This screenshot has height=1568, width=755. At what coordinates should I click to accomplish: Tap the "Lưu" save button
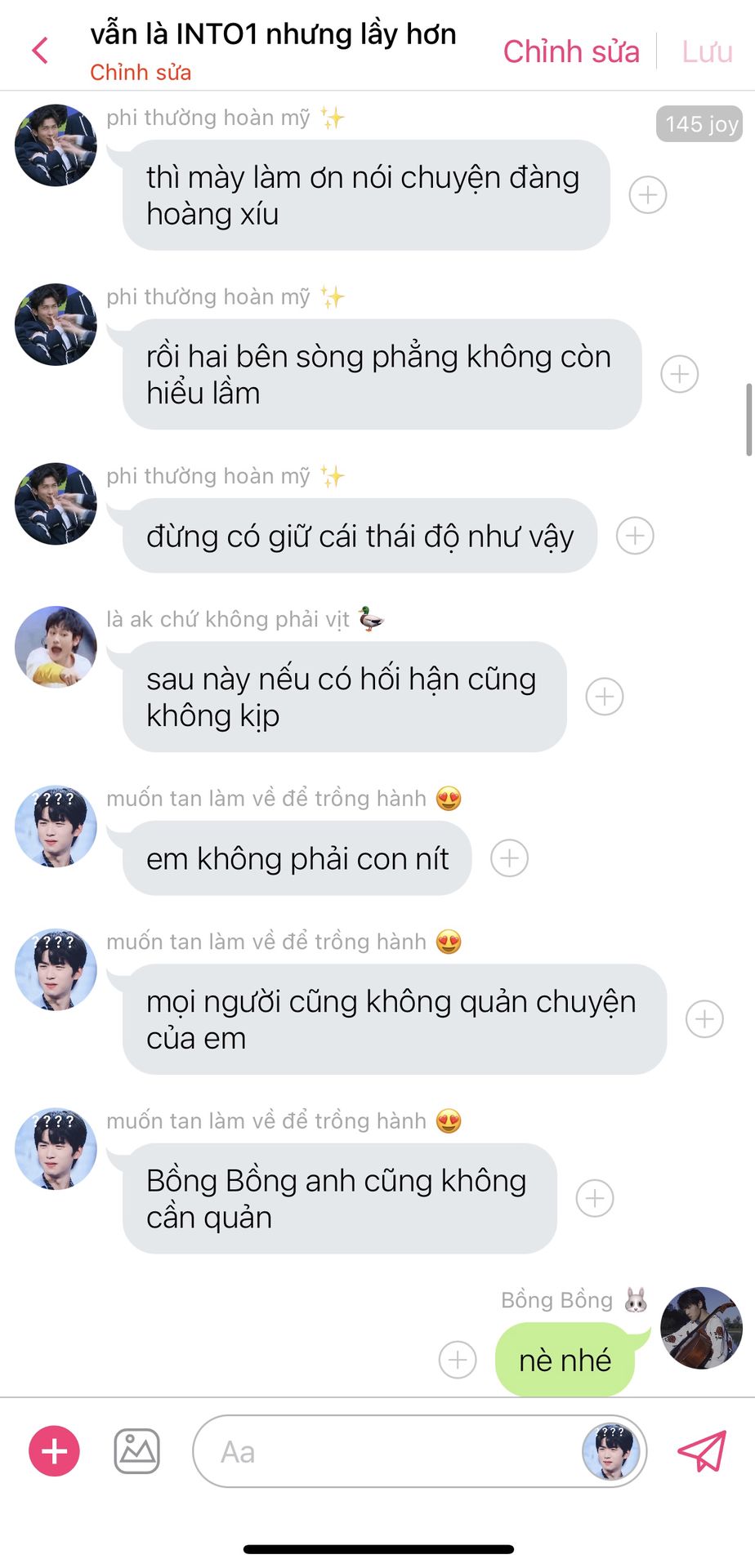tap(708, 51)
